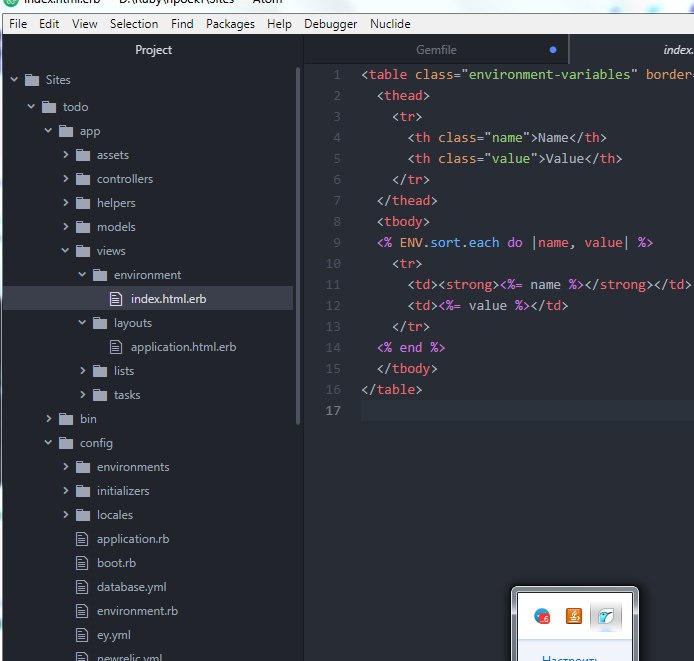Expand the locales folder chevron
694x661 pixels.
66,514
